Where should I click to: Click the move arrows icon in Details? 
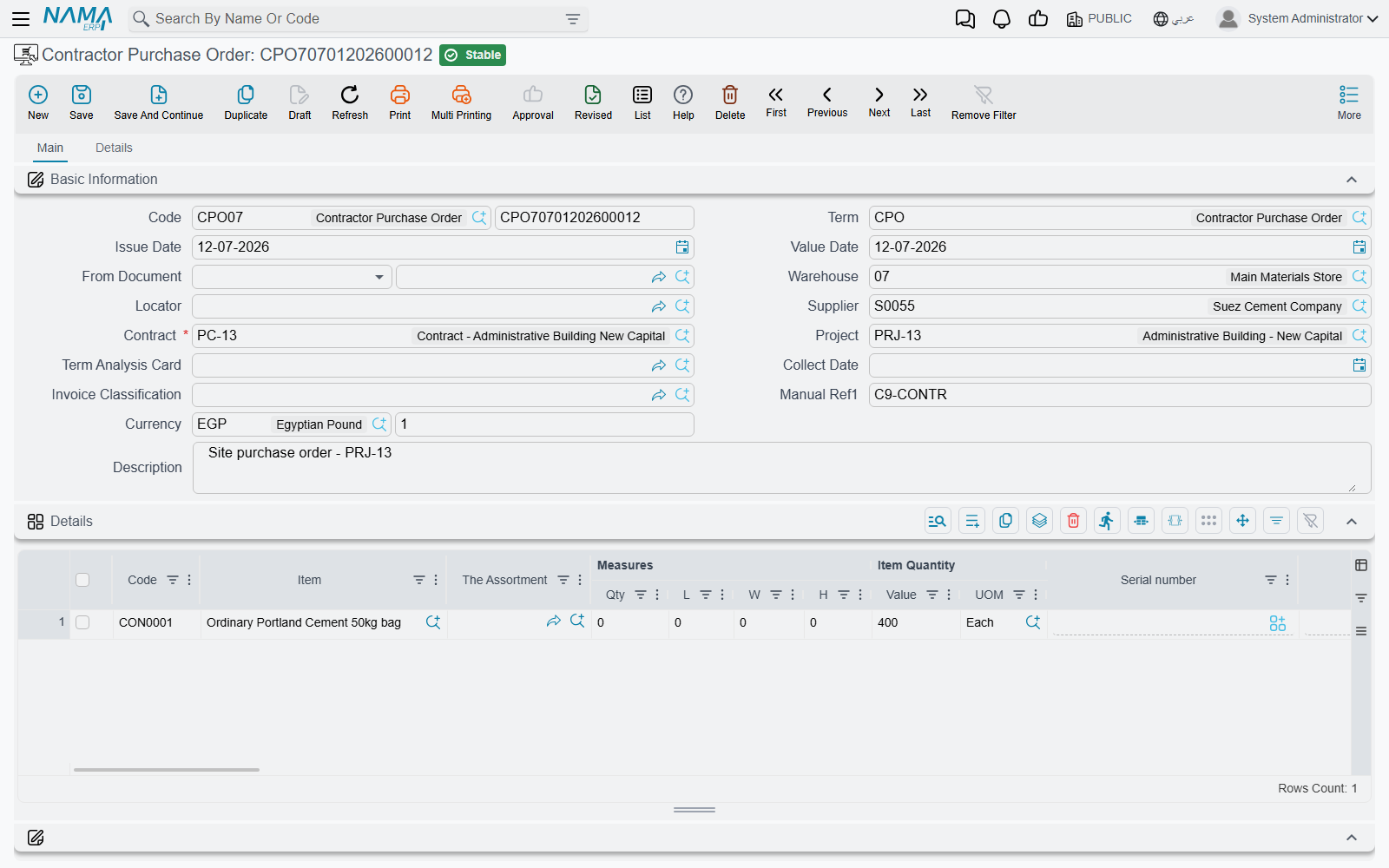[x=1242, y=521]
